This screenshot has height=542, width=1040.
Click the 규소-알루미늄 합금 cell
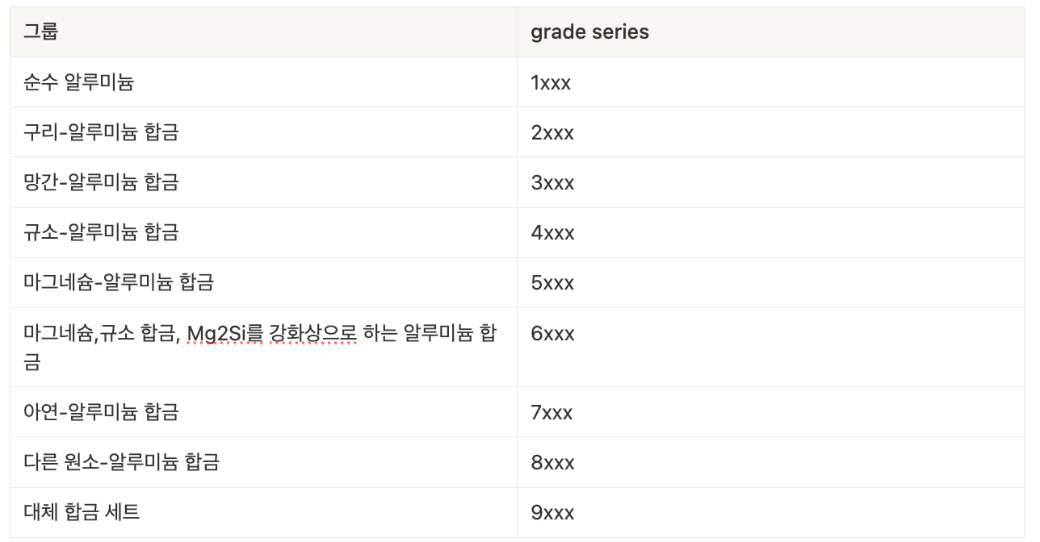[263, 232]
